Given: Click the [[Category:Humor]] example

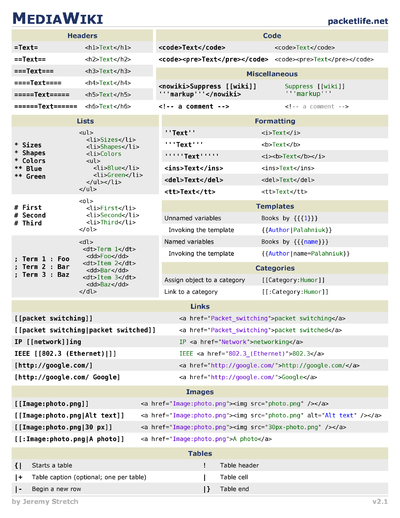Looking at the screenshot, I should tap(293, 280).
